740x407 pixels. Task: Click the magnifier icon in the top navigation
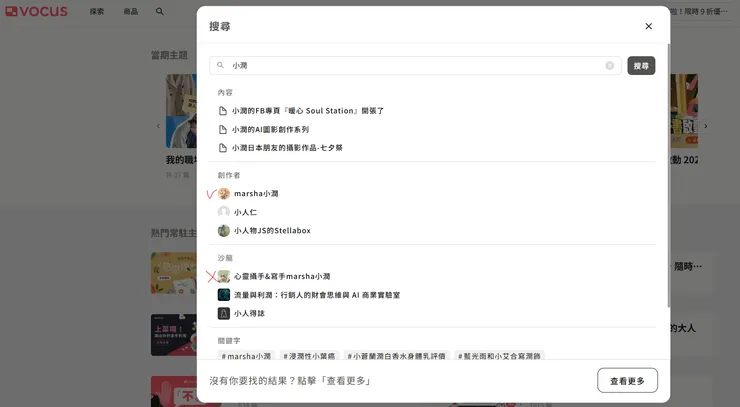click(x=160, y=11)
